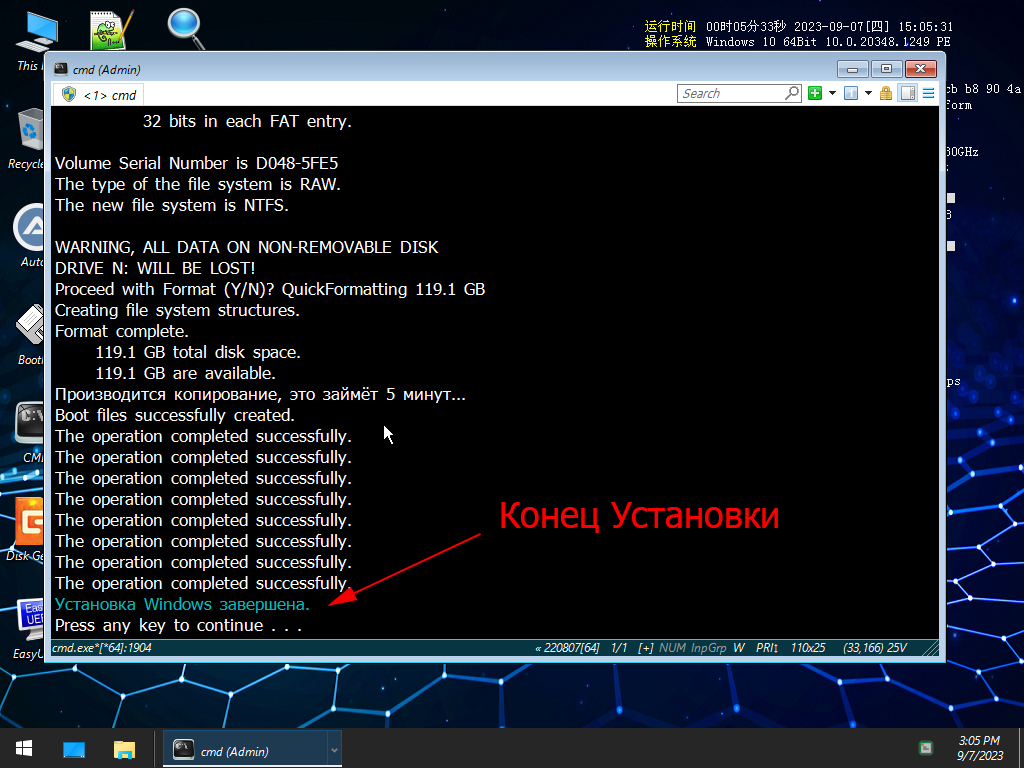
Task: Open magnifying glass desktop icon
Action: point(186,29)
